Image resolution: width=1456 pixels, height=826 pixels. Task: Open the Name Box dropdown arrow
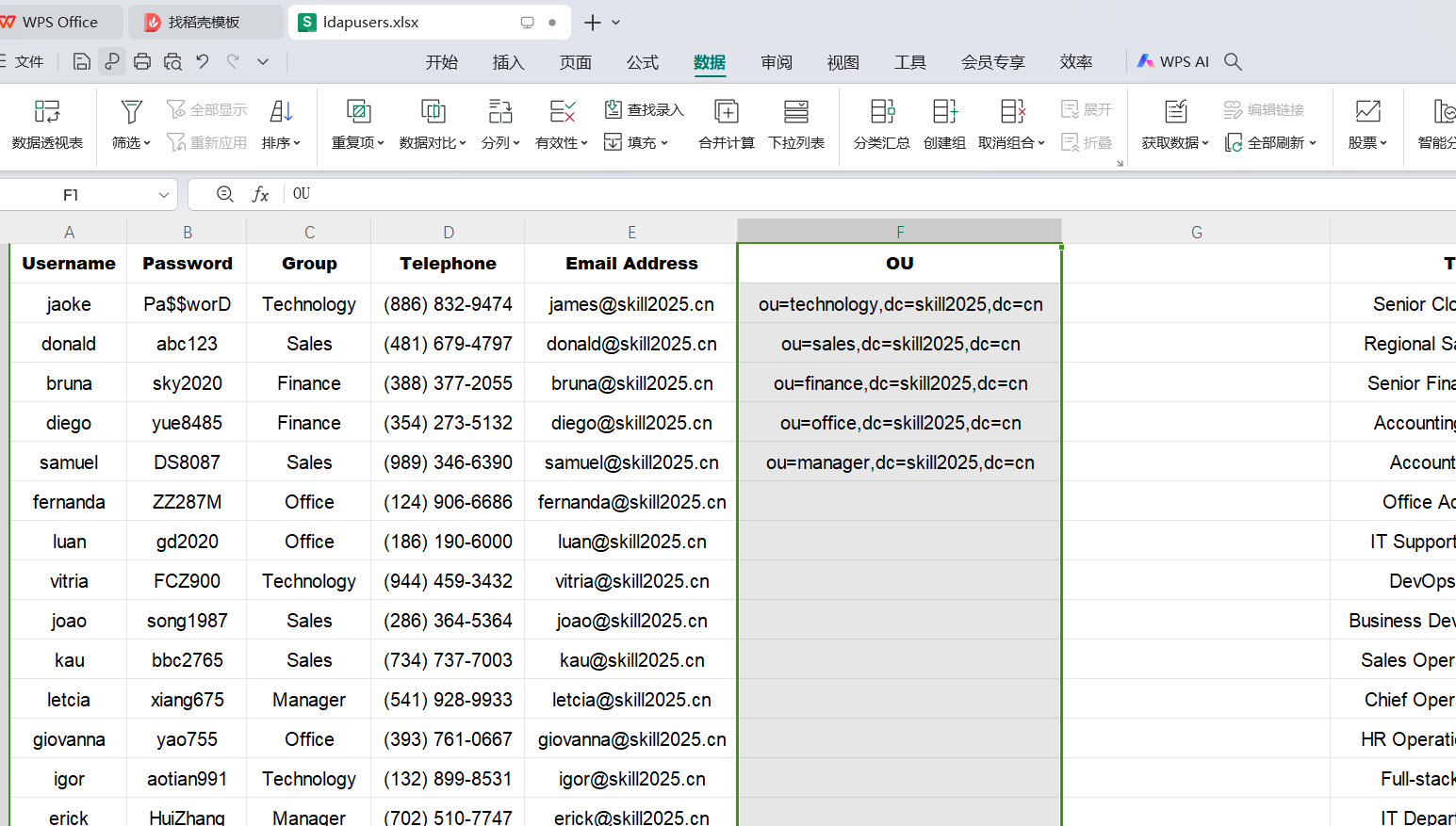(x=163, y=195)
